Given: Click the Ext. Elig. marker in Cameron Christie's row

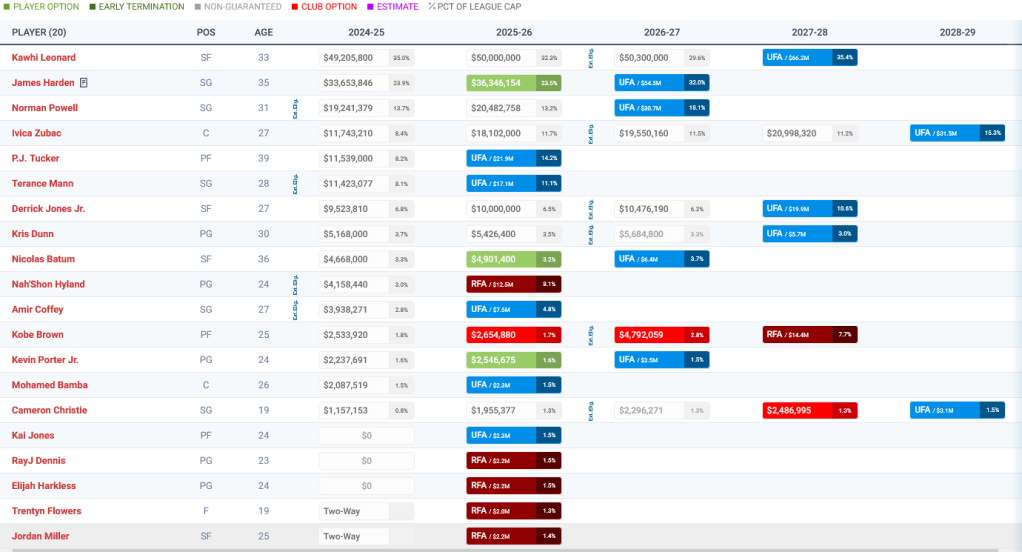Looking at the screenshot, I should 592,410.
